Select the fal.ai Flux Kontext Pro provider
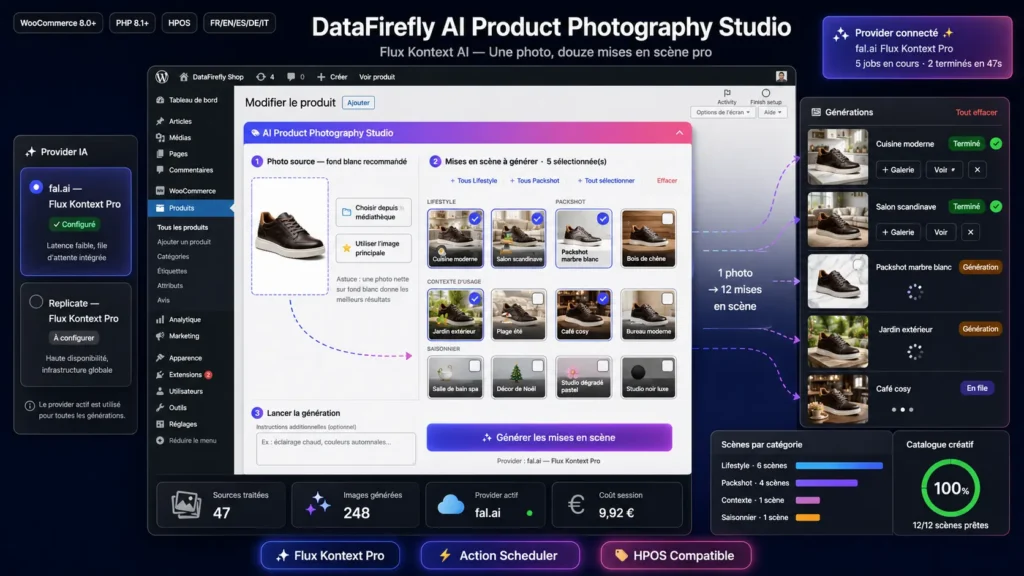Screen dimensions: 1024x576 [x=37, y=187]
